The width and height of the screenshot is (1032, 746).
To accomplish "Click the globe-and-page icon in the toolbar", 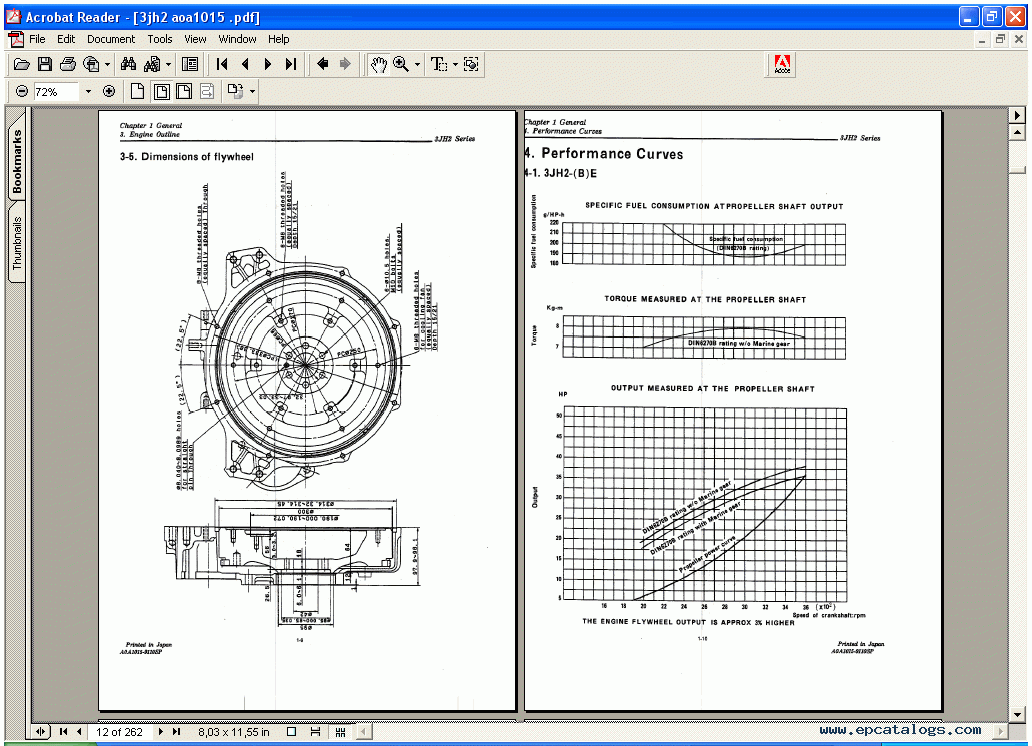I will tap(91, 65).
